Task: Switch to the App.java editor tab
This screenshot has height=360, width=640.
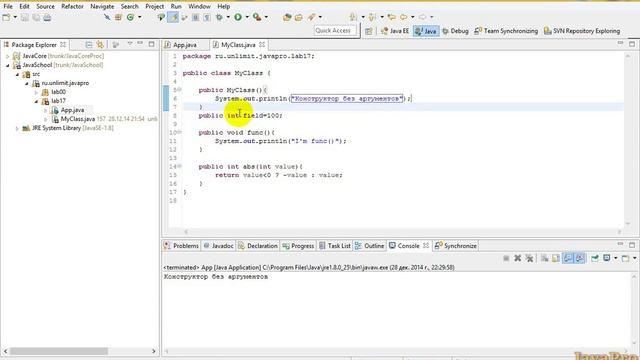Action: click(x=184, y=45)
